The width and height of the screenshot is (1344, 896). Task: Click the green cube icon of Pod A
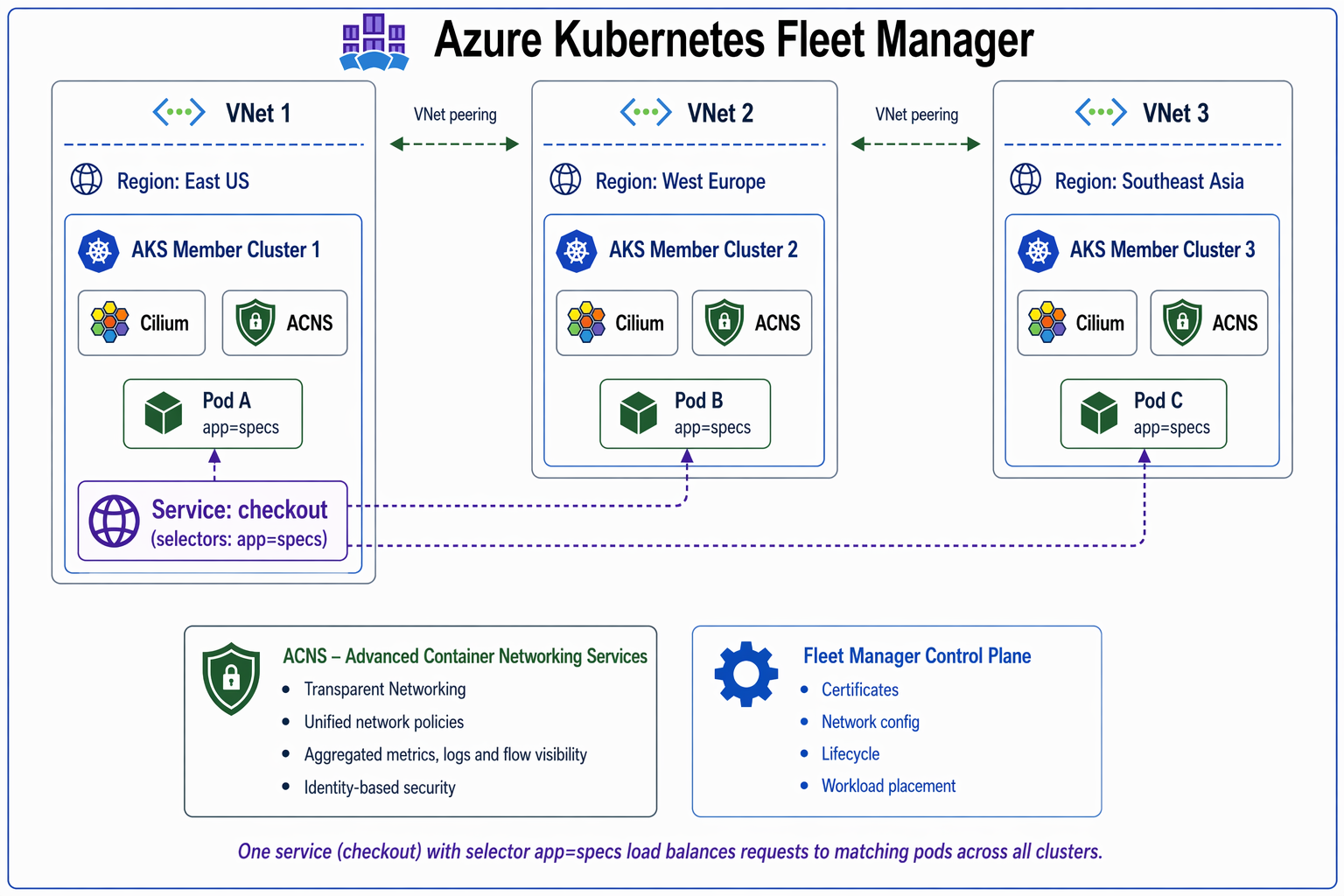164,413
